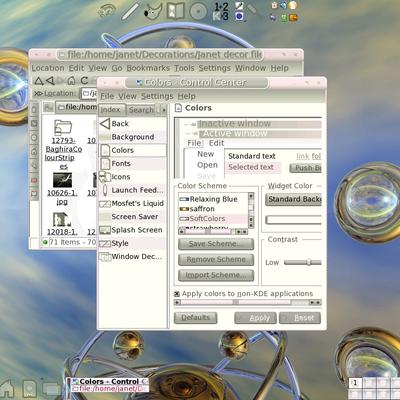Open the Splash Screen module
The width and height of the screenshot is (400, 400).
click(x=132, y=230)
